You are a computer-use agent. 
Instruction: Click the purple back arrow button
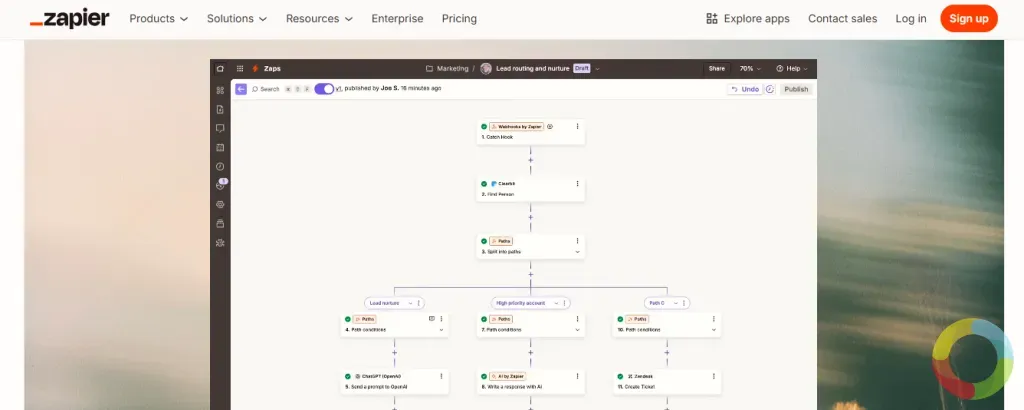point(240,89)
